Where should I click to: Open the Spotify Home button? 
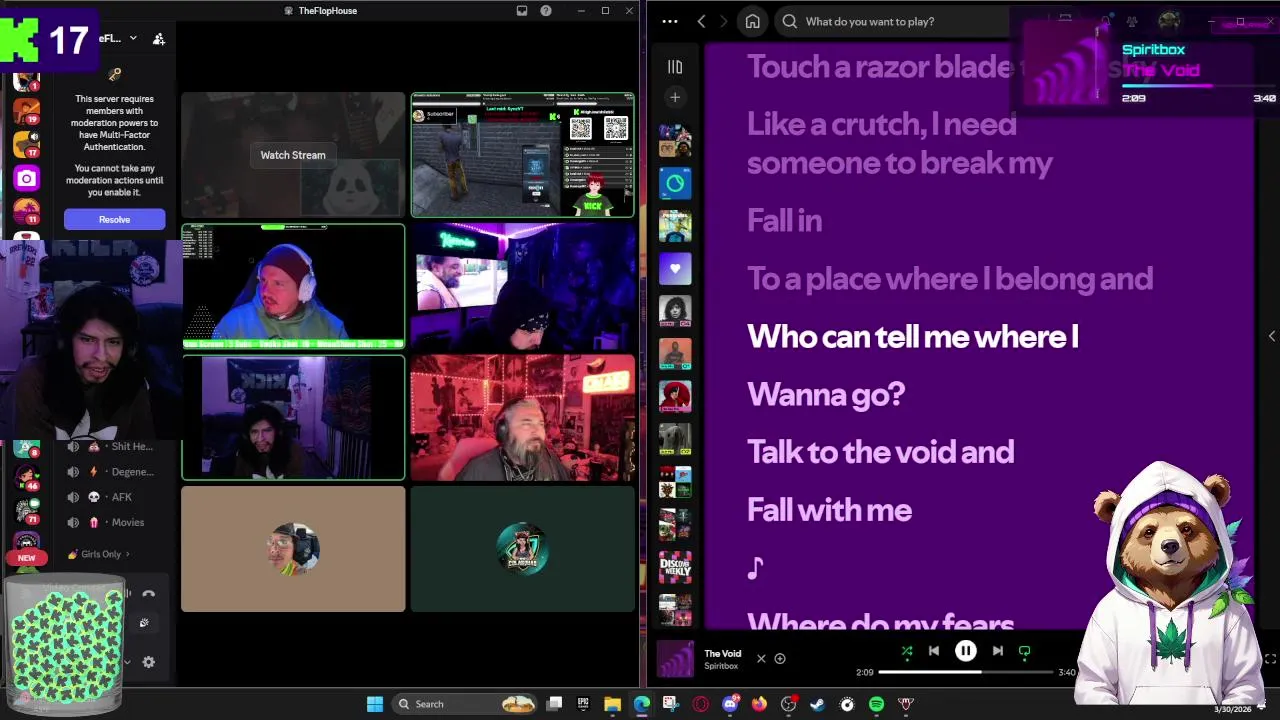[753, 21]
